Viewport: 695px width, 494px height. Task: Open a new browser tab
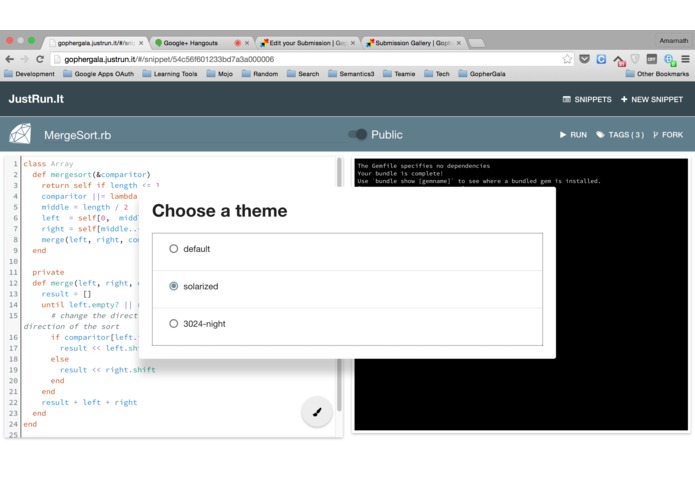[476, 43]
